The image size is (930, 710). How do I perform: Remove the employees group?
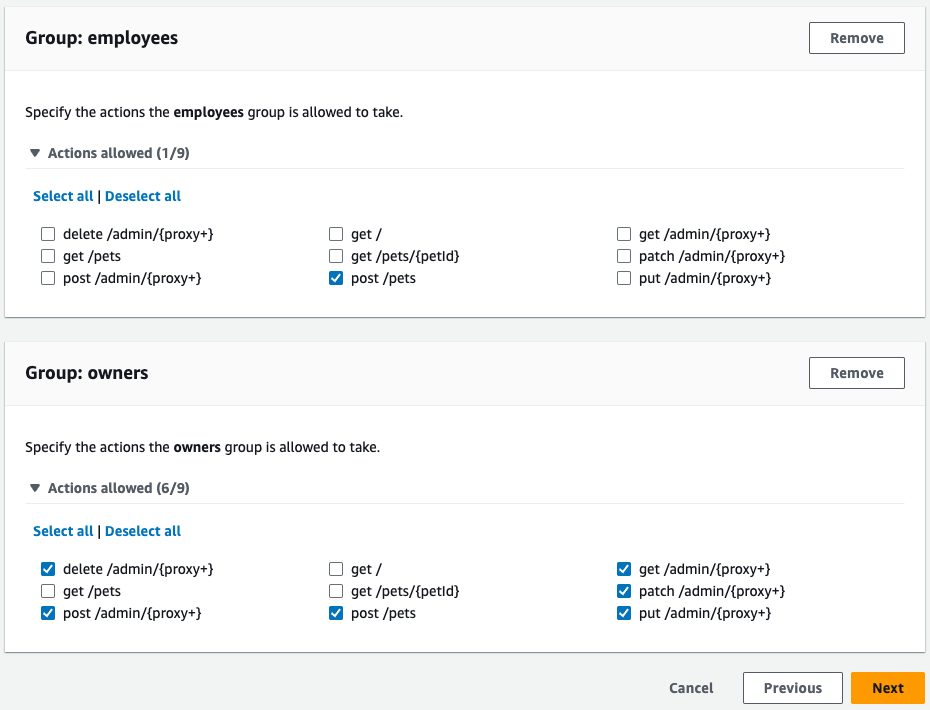pos(856,37)
